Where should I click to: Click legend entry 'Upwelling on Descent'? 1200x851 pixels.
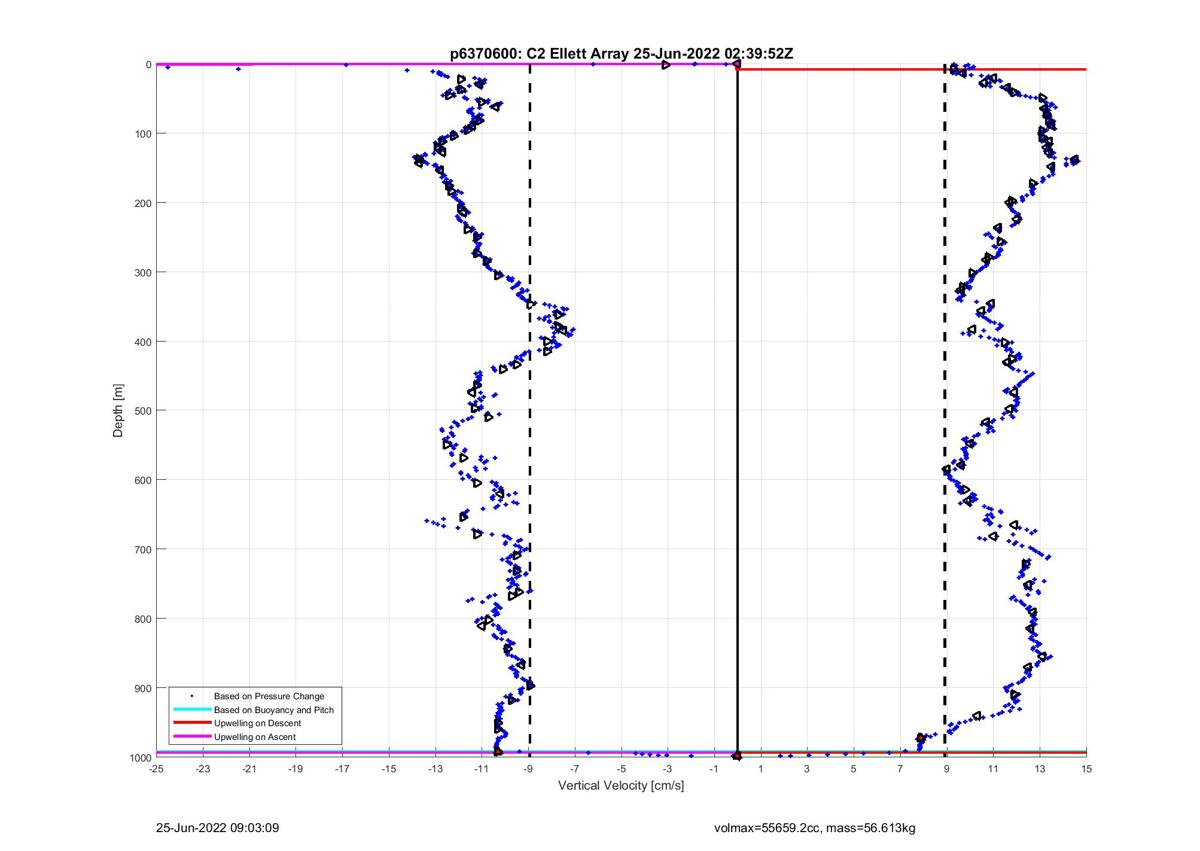coord(258,723)
